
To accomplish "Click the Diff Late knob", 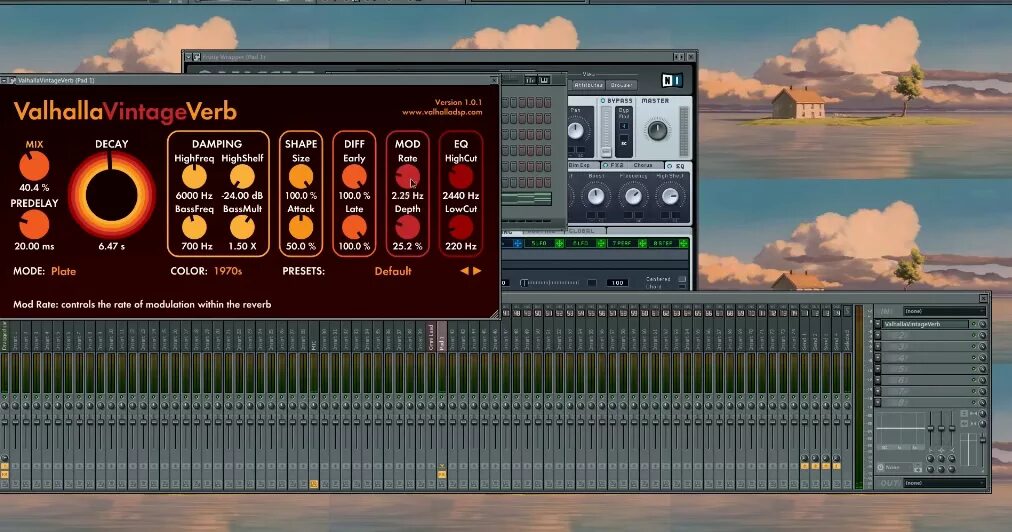I will pos(354,227).
